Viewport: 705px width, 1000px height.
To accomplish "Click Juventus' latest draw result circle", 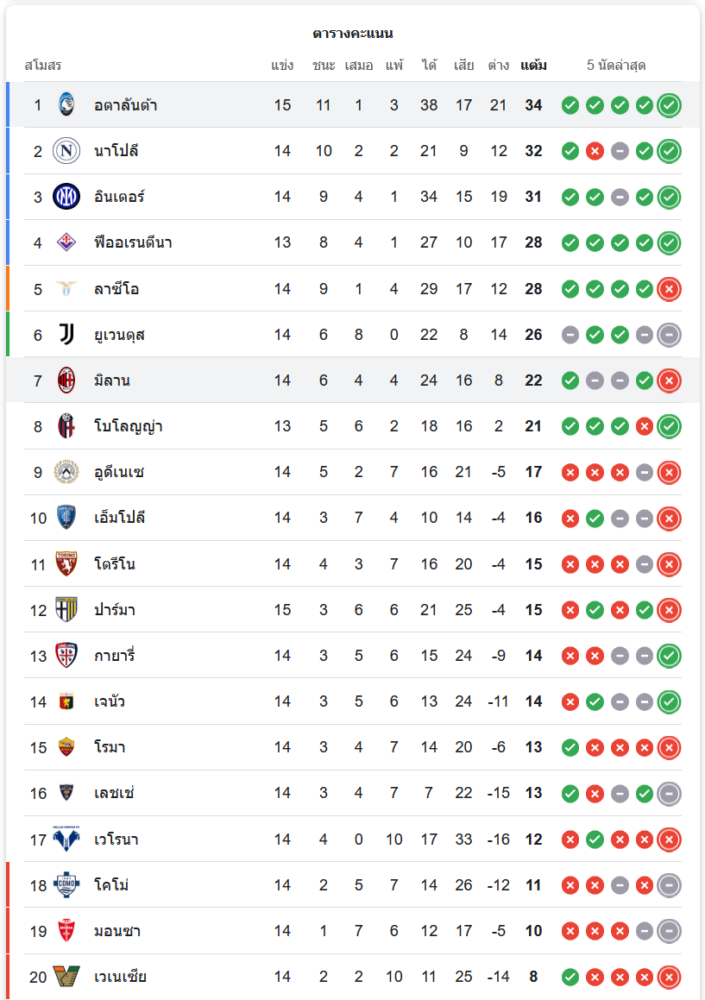I will 669,335.
